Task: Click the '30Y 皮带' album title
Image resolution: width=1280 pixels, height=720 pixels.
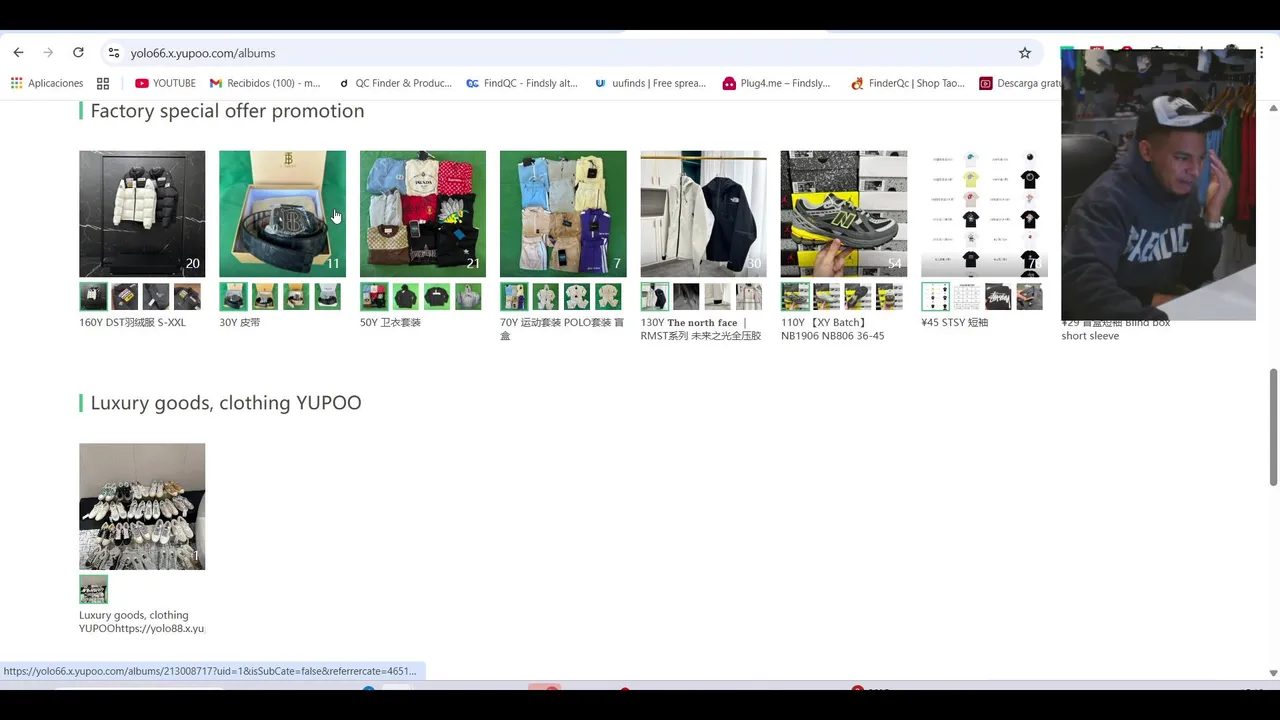Action: click(239, 323)
